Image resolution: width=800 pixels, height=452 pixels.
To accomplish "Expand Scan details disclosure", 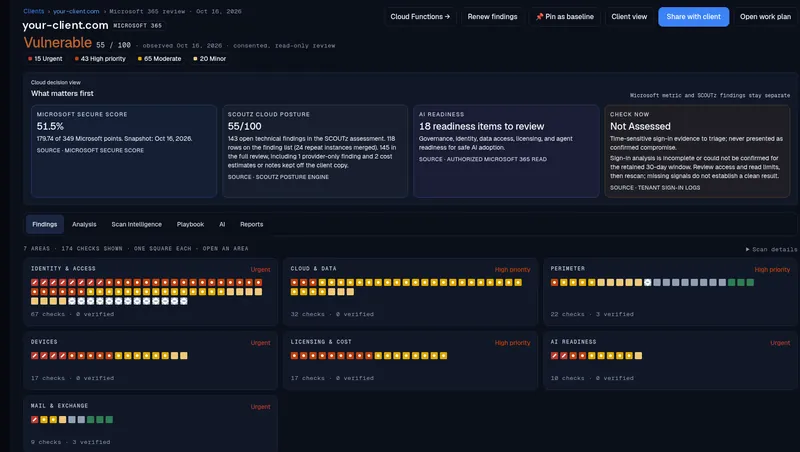I will [x=771, y=249].
